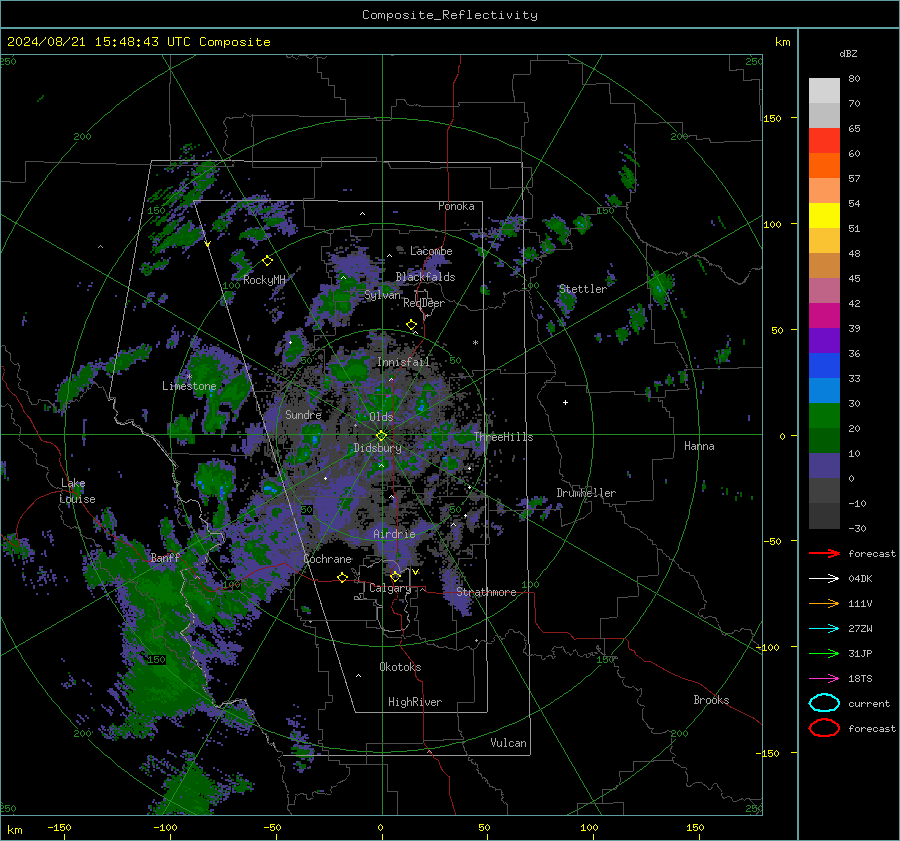Click the HighRiver city label
The height and width of the screenshot is (841, 900).
(415, 702)
